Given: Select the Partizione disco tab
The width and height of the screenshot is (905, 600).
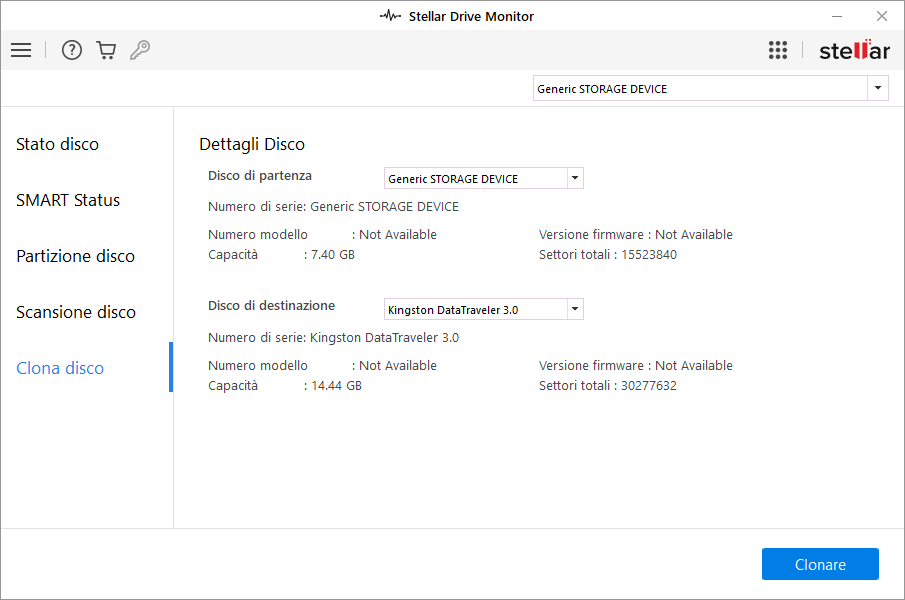Looking at the screenshot, I should pos(75,256).
